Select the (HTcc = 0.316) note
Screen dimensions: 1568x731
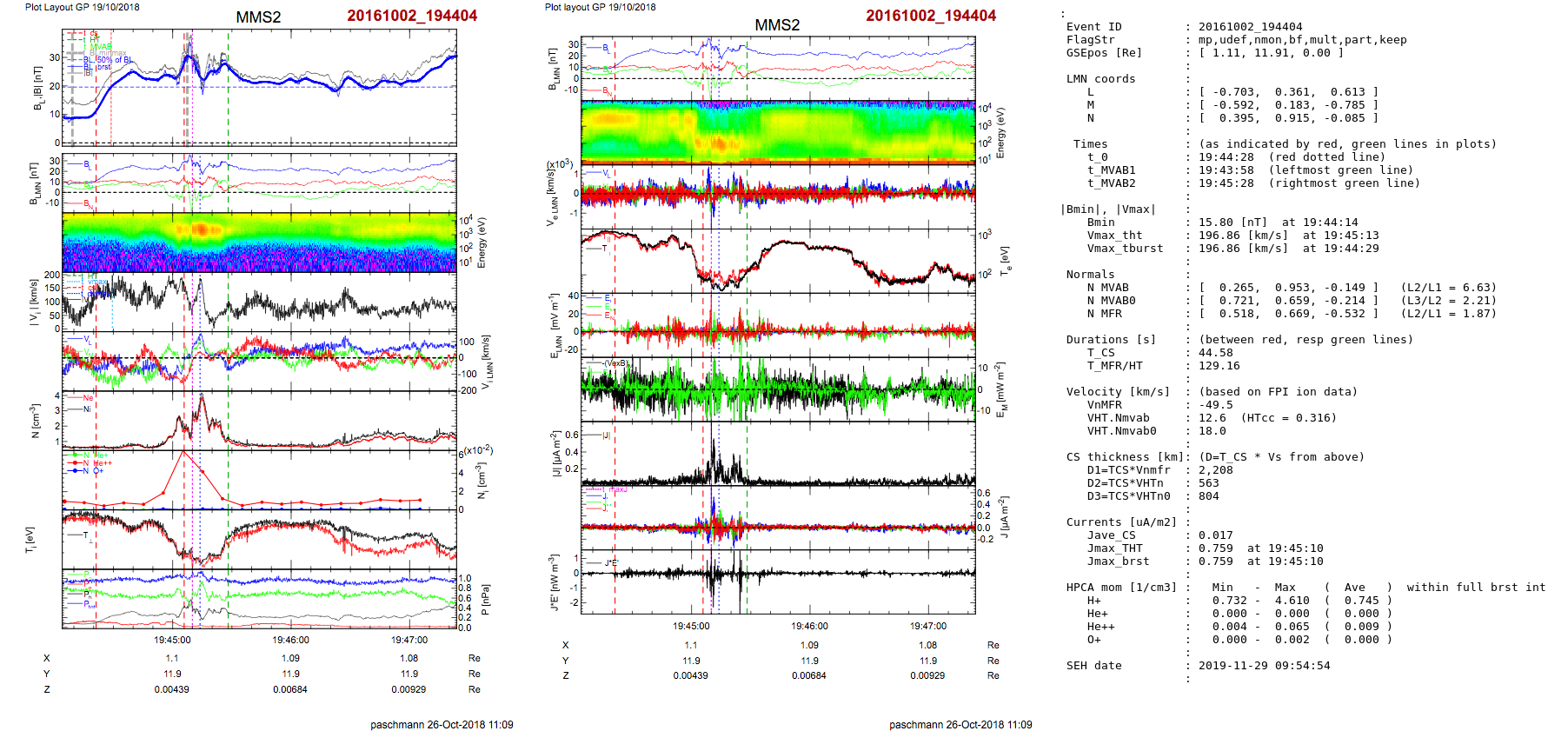[1288, 418]
